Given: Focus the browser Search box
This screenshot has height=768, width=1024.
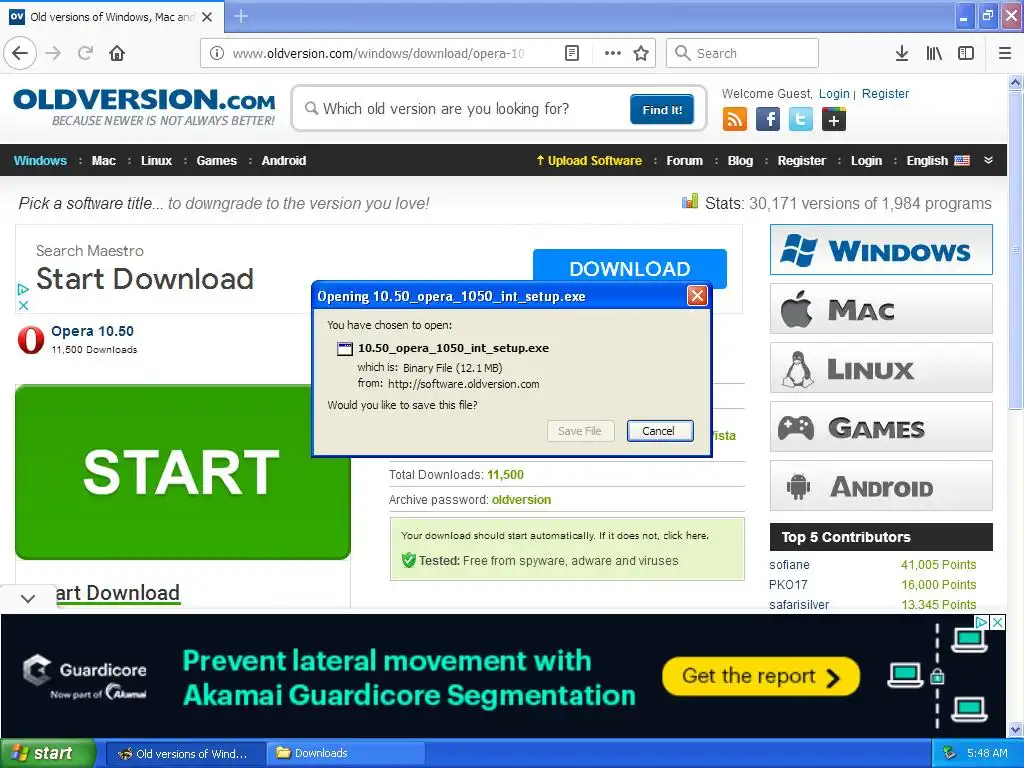Looking at the screenshot, I should coord(743,53).
